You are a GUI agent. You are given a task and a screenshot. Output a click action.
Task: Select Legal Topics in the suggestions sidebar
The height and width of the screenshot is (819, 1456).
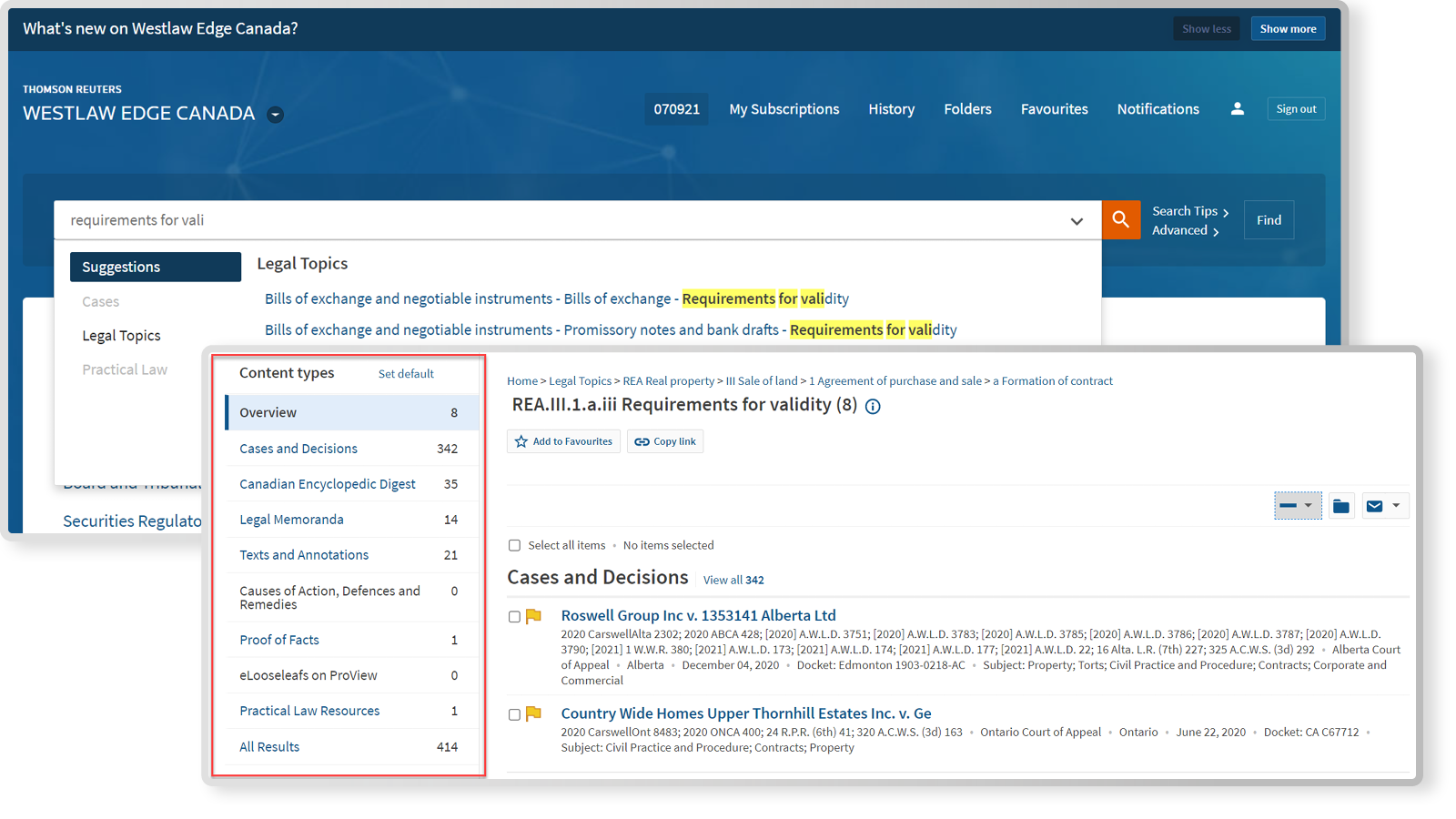(x=121, y=336)
